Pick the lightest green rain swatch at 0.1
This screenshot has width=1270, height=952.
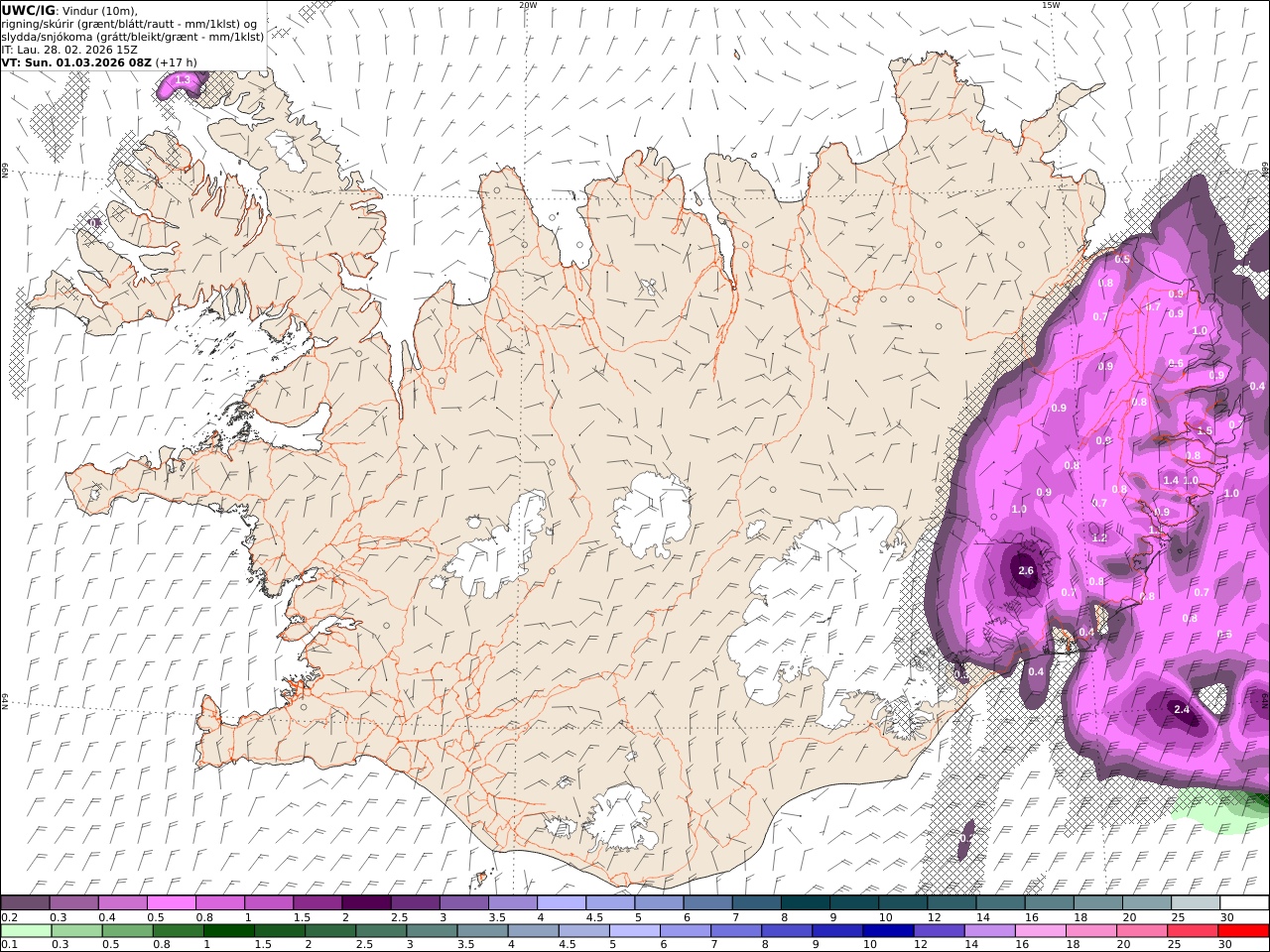[x=26, y=931]
